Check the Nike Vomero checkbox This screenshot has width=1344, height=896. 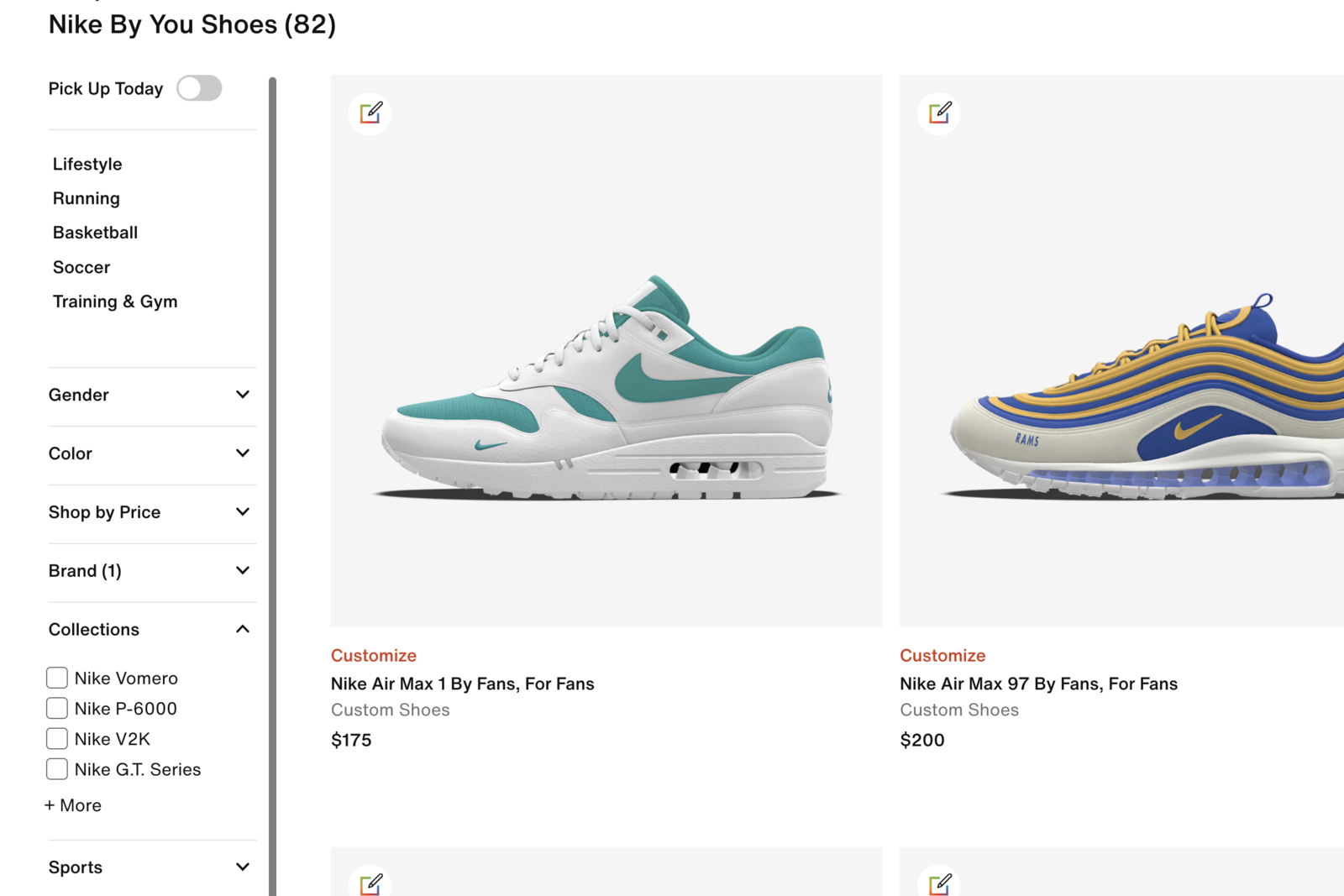[57, 678]
